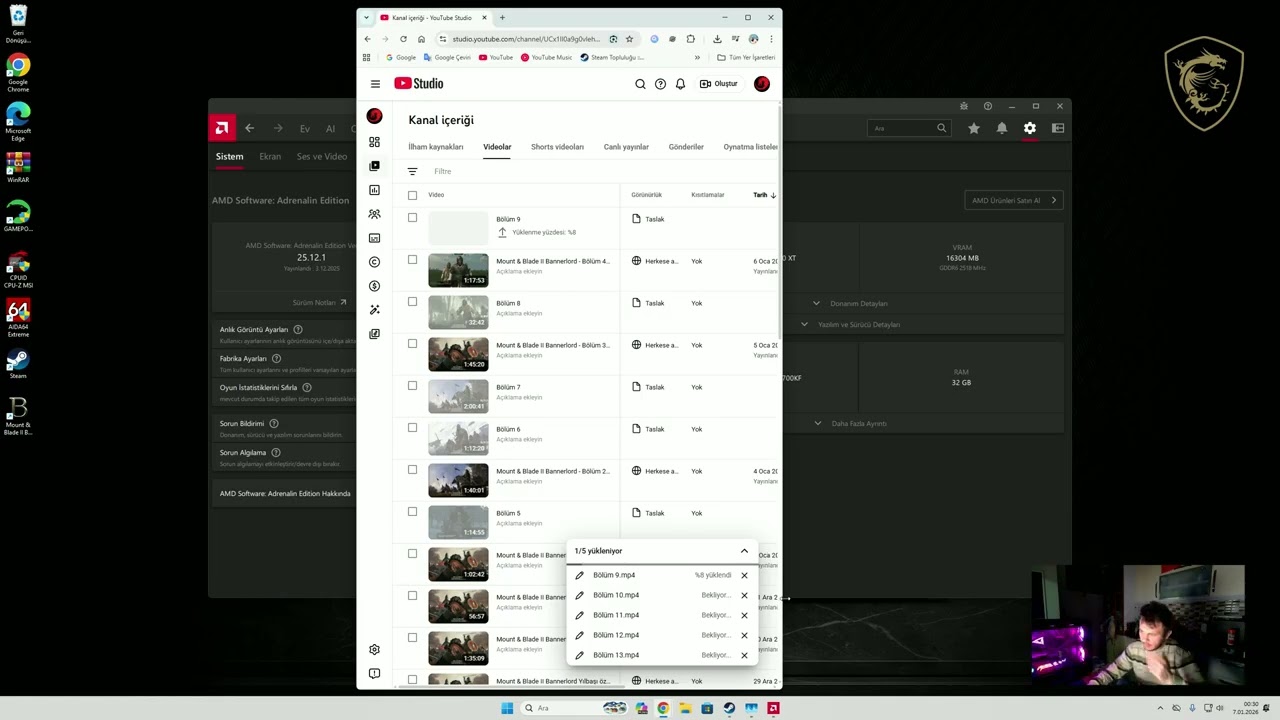
Task: Open Steam desktop shortcut
Action: 18,362
